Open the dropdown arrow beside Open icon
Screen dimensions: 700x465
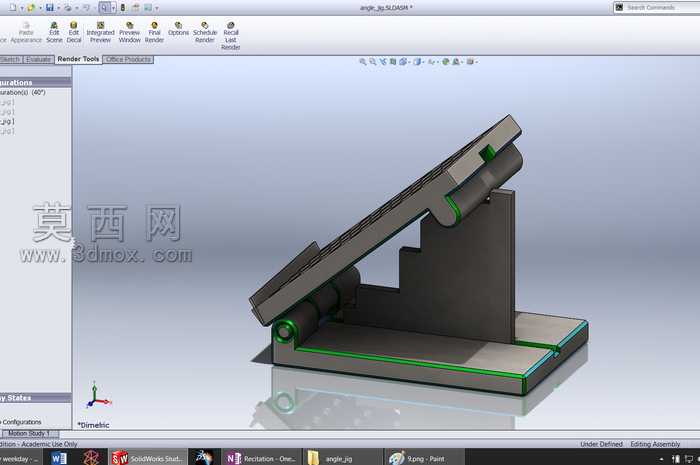(40, 8)
